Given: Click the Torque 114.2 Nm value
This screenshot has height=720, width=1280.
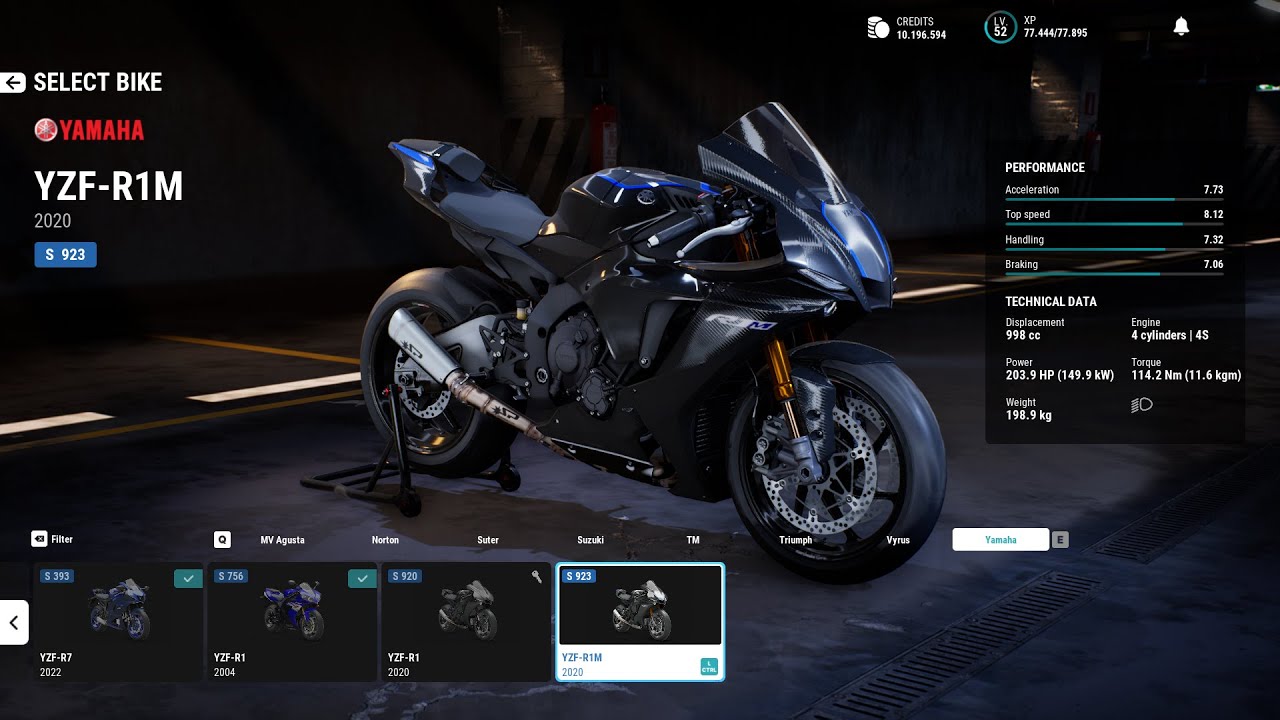Looking at the screenshot, I should (x=1186, y=376).
